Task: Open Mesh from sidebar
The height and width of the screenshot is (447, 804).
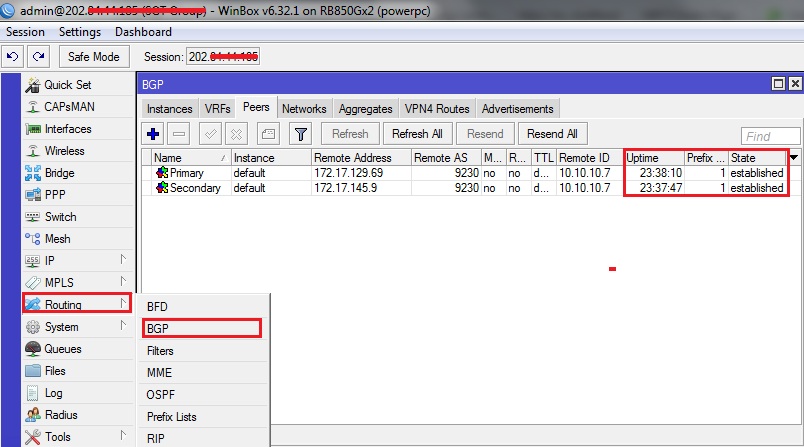Action: 78,239
